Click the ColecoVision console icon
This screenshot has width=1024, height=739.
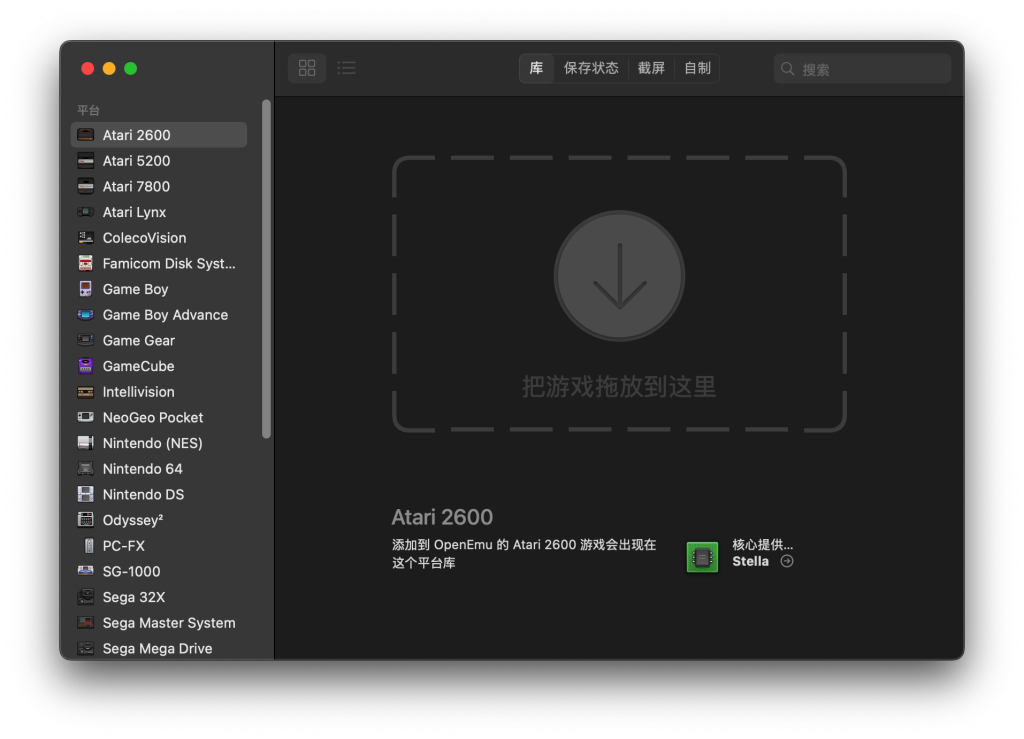(x=86, y=238)
